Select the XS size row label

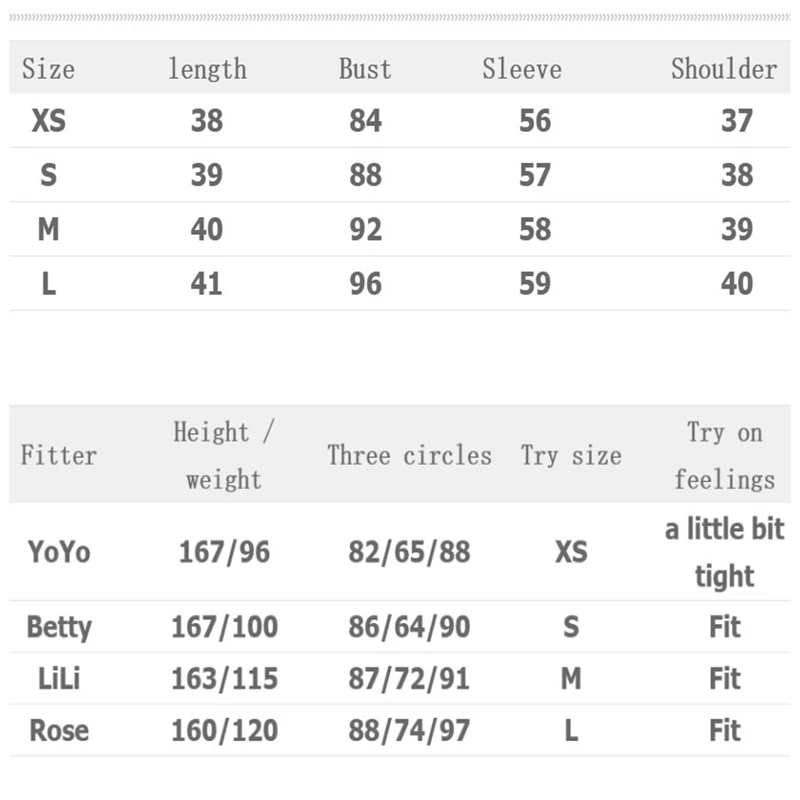coord(48,121)
